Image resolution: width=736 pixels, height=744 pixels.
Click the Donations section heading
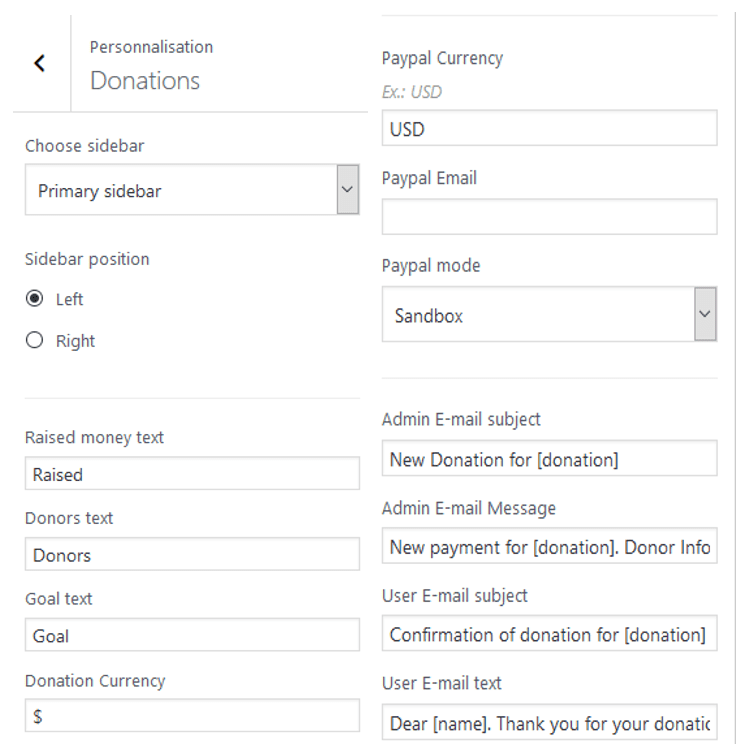click(x=145, y=81)
